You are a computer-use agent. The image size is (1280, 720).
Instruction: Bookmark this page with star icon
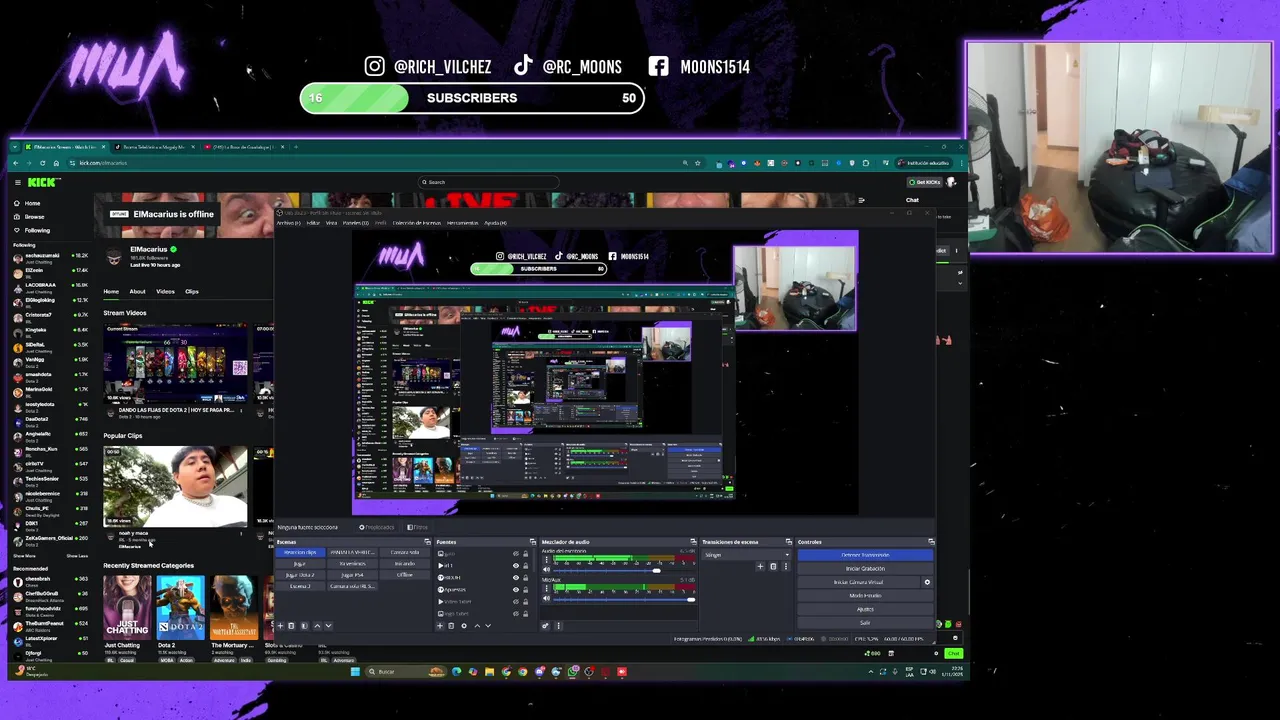(x=697, y=163)
